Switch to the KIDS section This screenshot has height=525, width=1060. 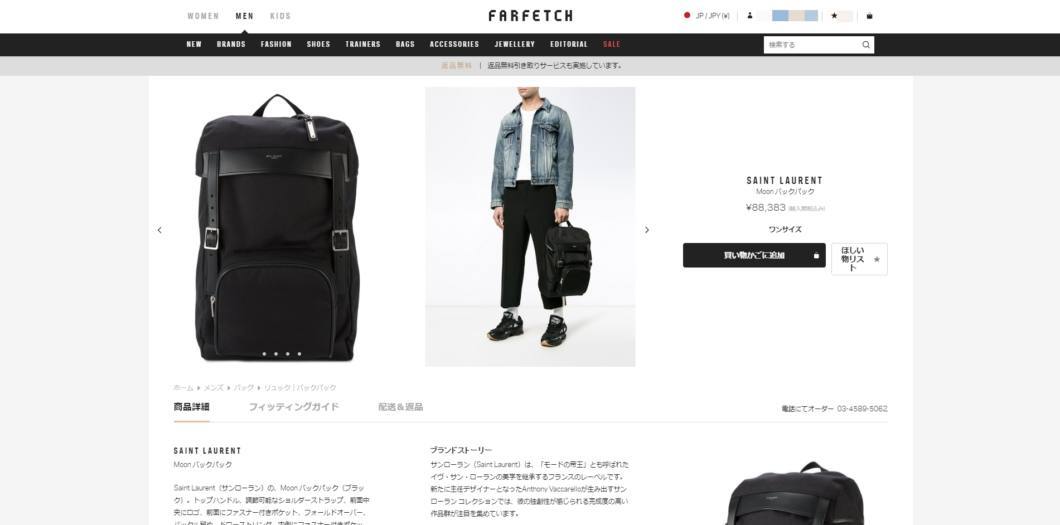click(280, 16)
